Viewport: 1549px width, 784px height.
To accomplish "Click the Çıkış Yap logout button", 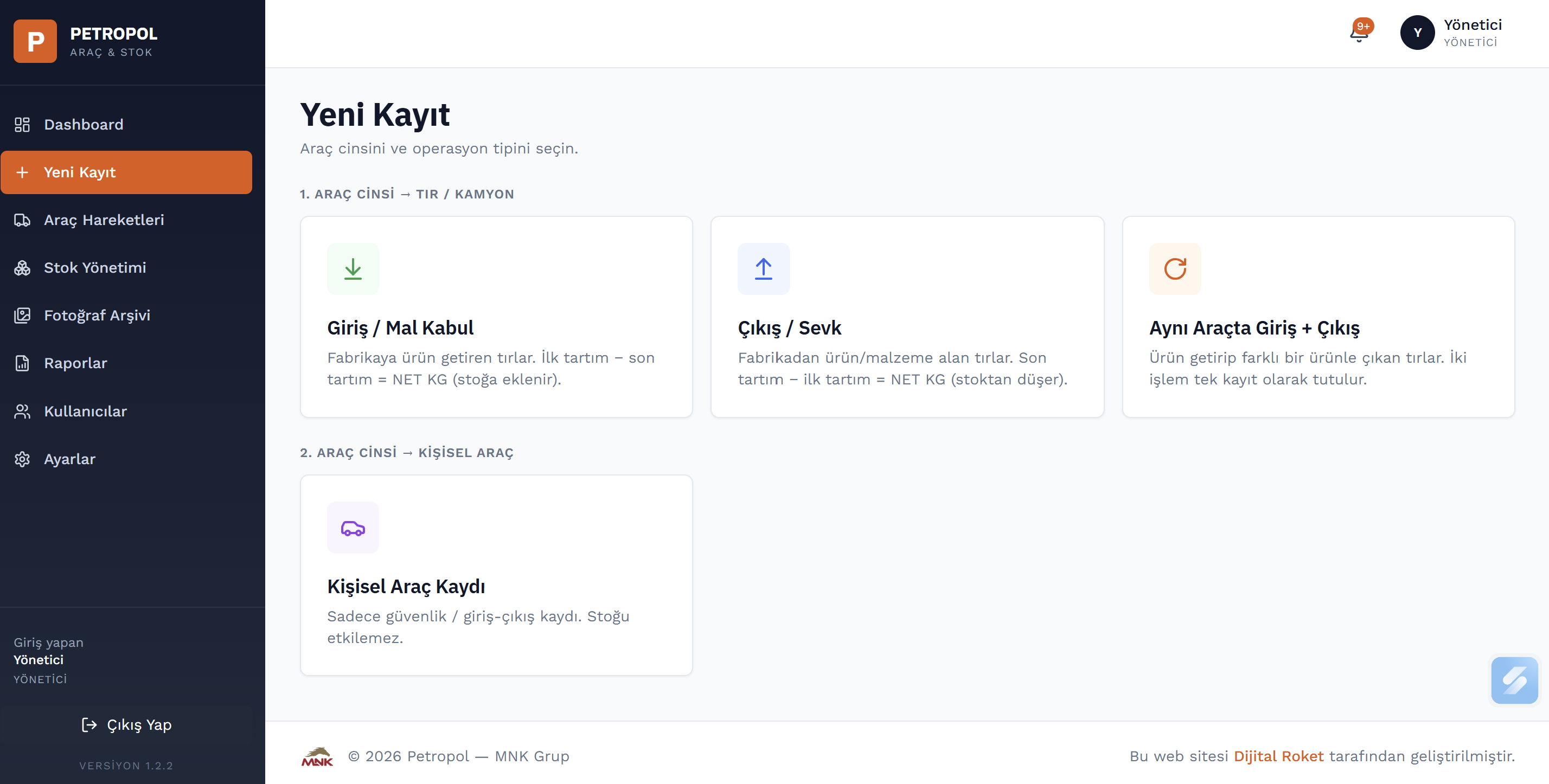I will coord(126,724).
